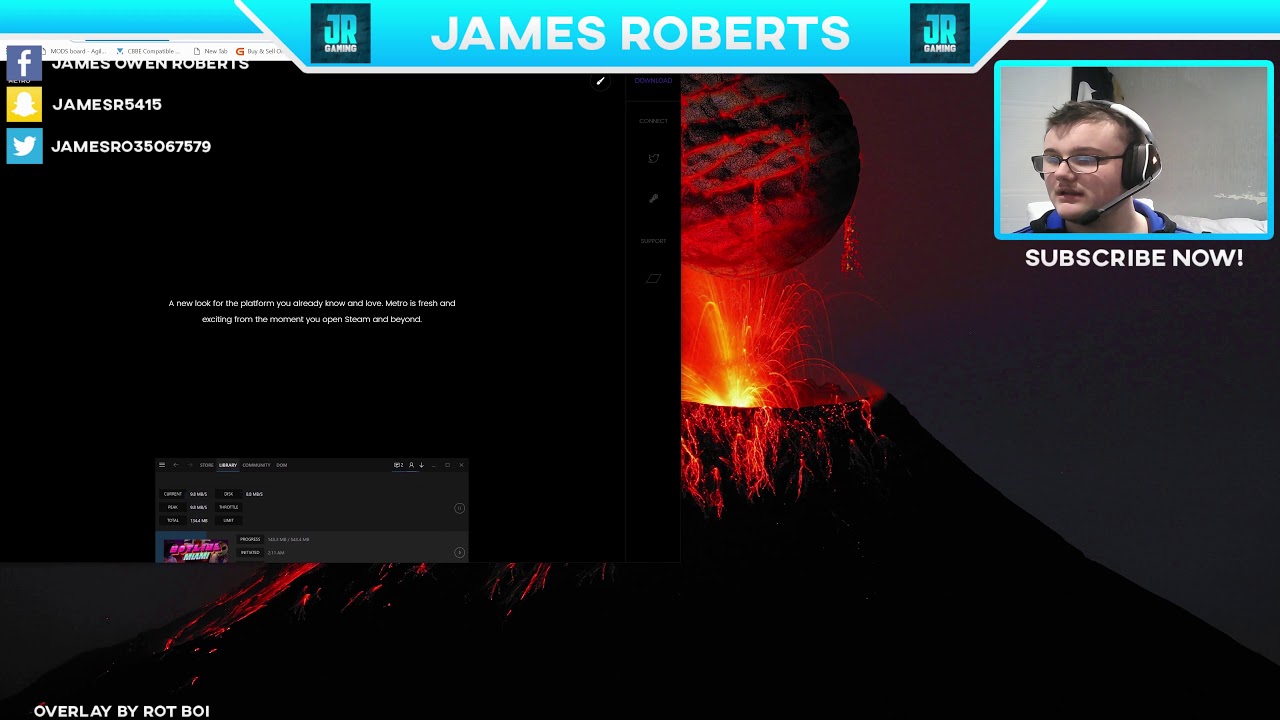Click the PROGRESS label for Hotline Miami
The height and width of the screenshot is (720, 1280).
(x=250, y=539)
